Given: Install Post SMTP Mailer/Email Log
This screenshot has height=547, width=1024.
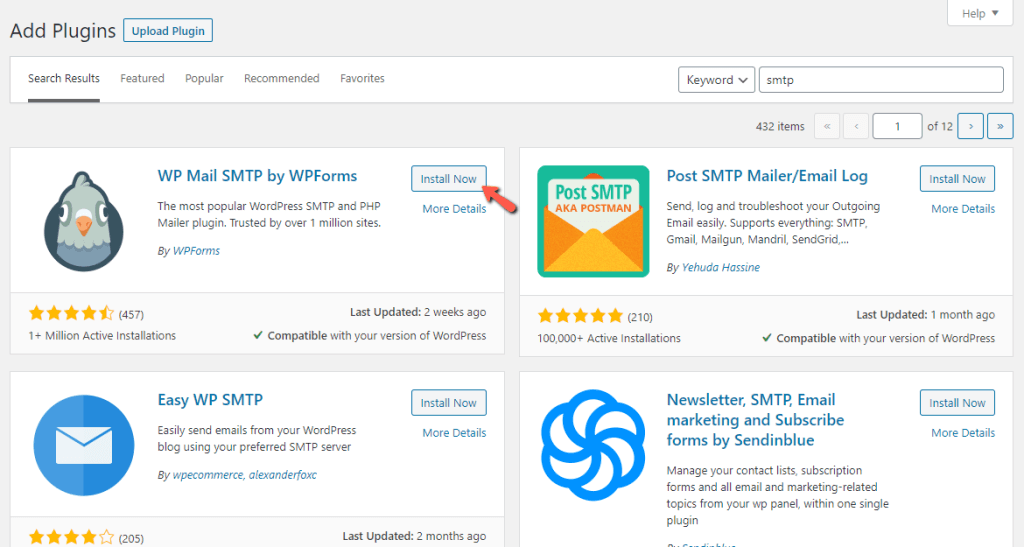Looking at the screenshot, I should pyautogui.click(x=957, y=179).
